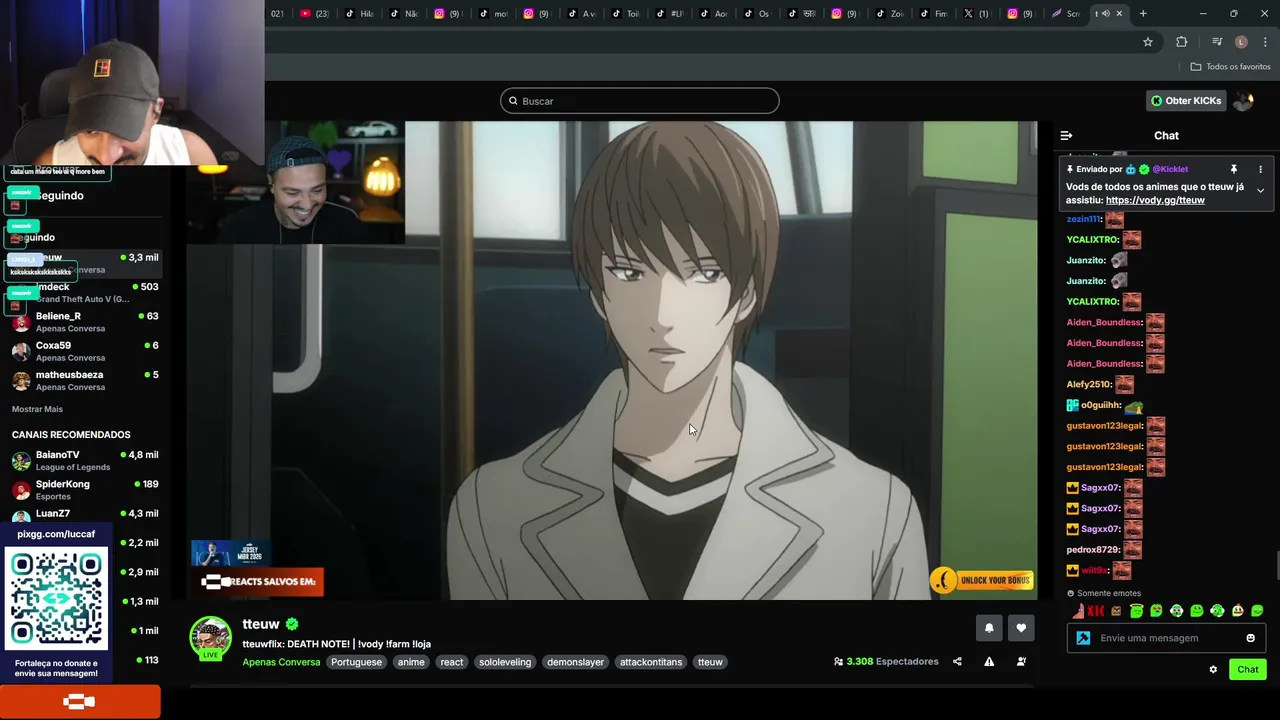
Task: Expand followed list with Mostrar Mais
Action: coord(37,409)
